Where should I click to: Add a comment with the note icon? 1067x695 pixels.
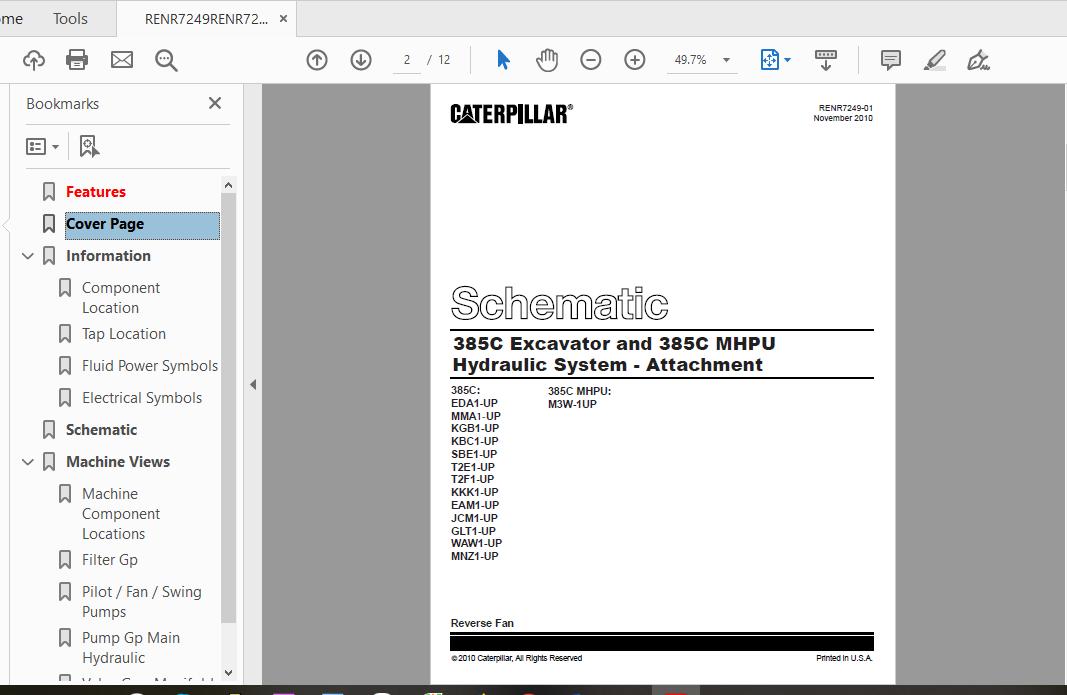(891, 61)
